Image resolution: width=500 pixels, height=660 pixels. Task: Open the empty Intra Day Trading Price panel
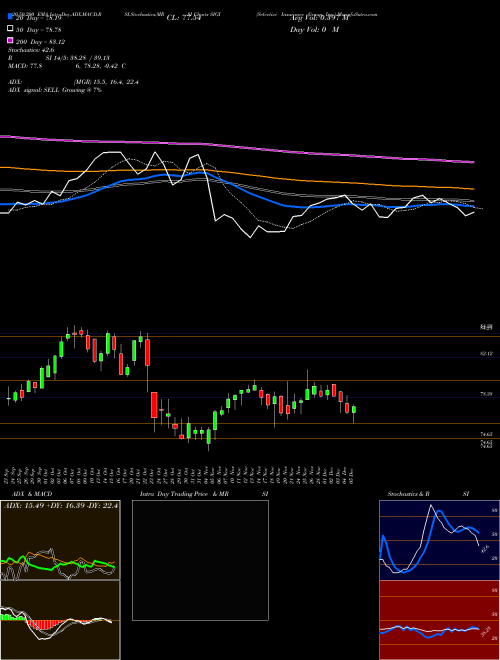[x=200, y=560]
